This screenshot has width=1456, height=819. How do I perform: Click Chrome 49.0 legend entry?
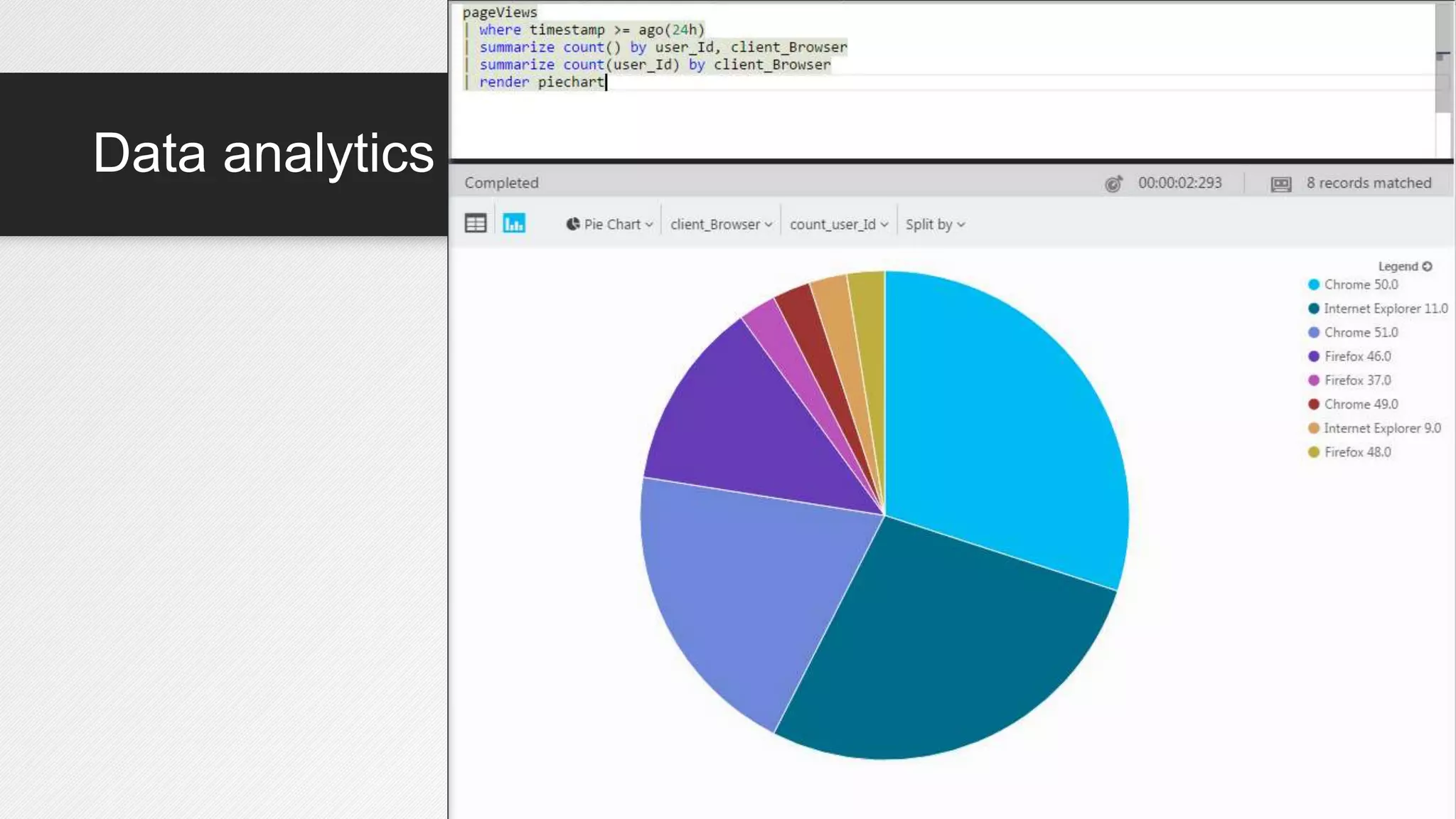coord(1353,404)
